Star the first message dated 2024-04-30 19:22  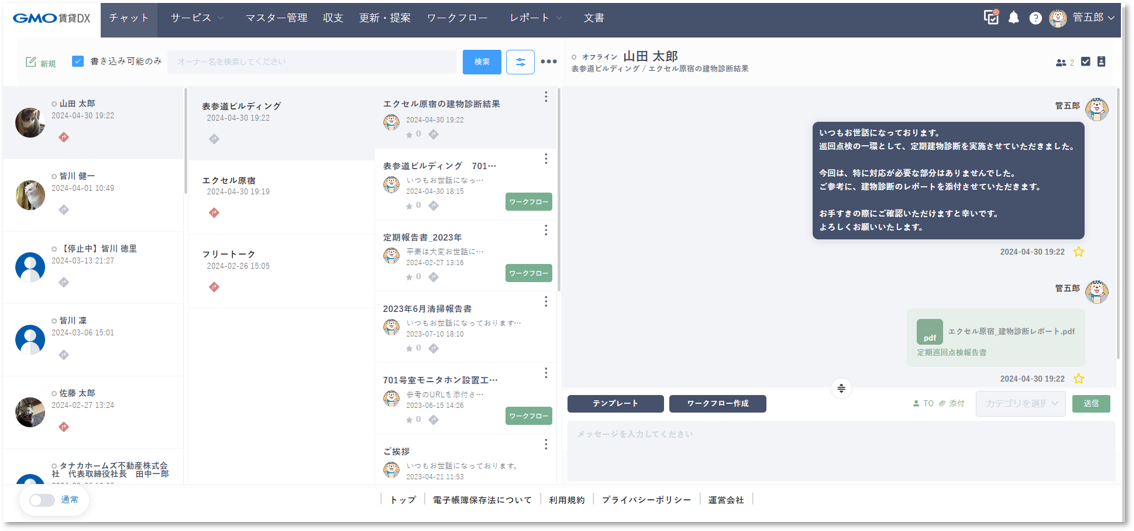coord(1078,252)
